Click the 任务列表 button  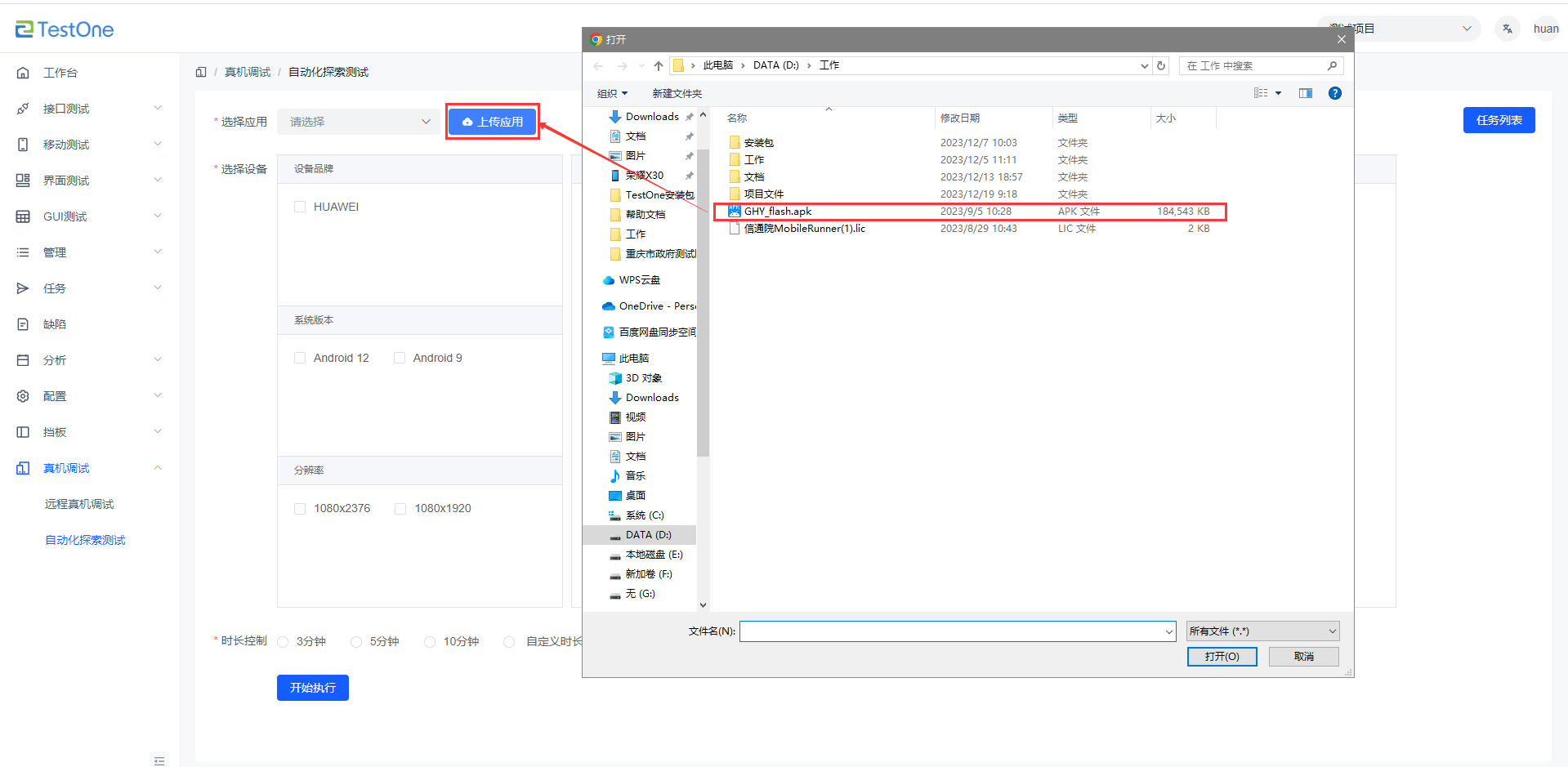point(1499,120)
